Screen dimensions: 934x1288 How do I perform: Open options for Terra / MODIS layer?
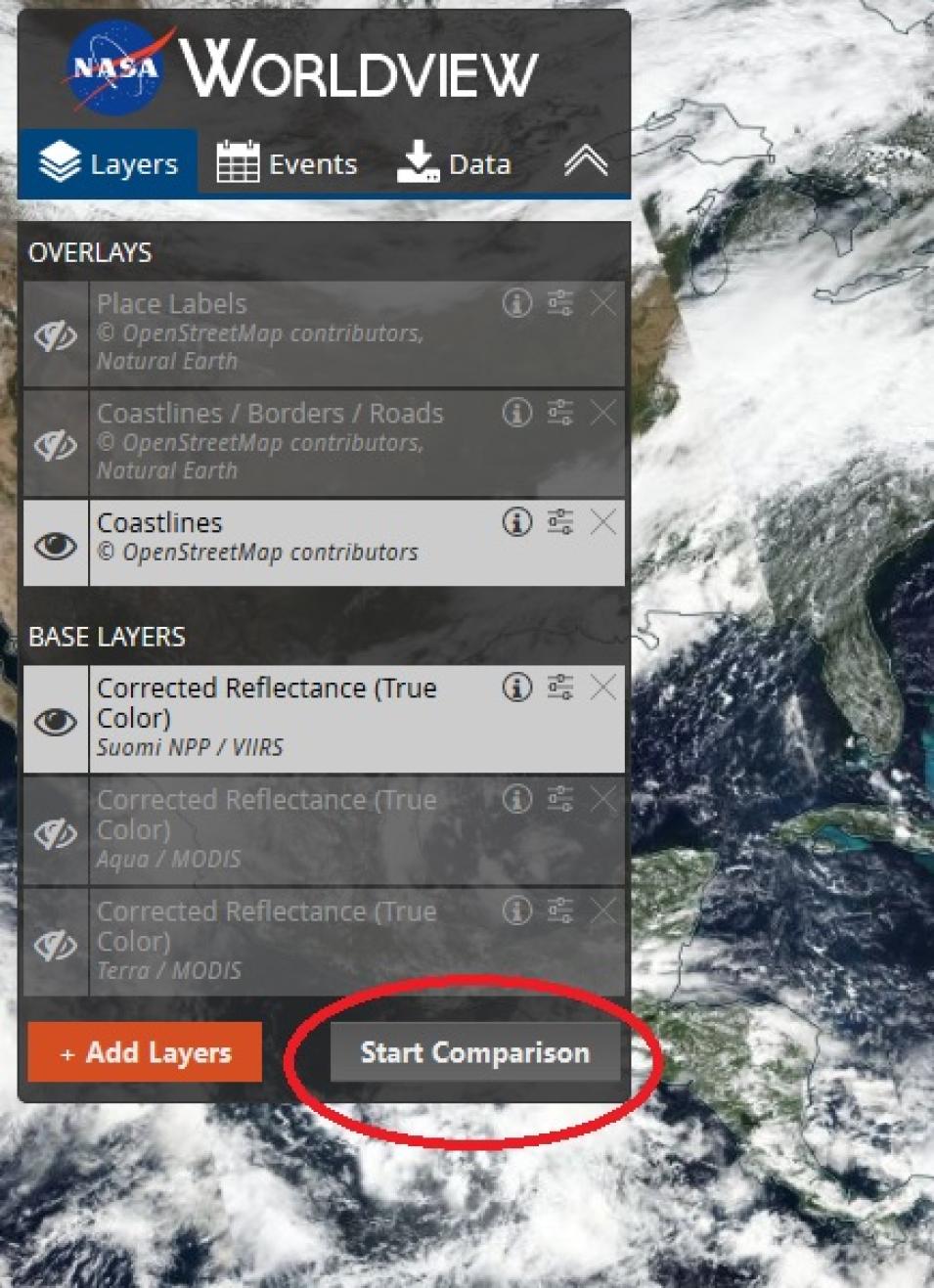[560, 911]
